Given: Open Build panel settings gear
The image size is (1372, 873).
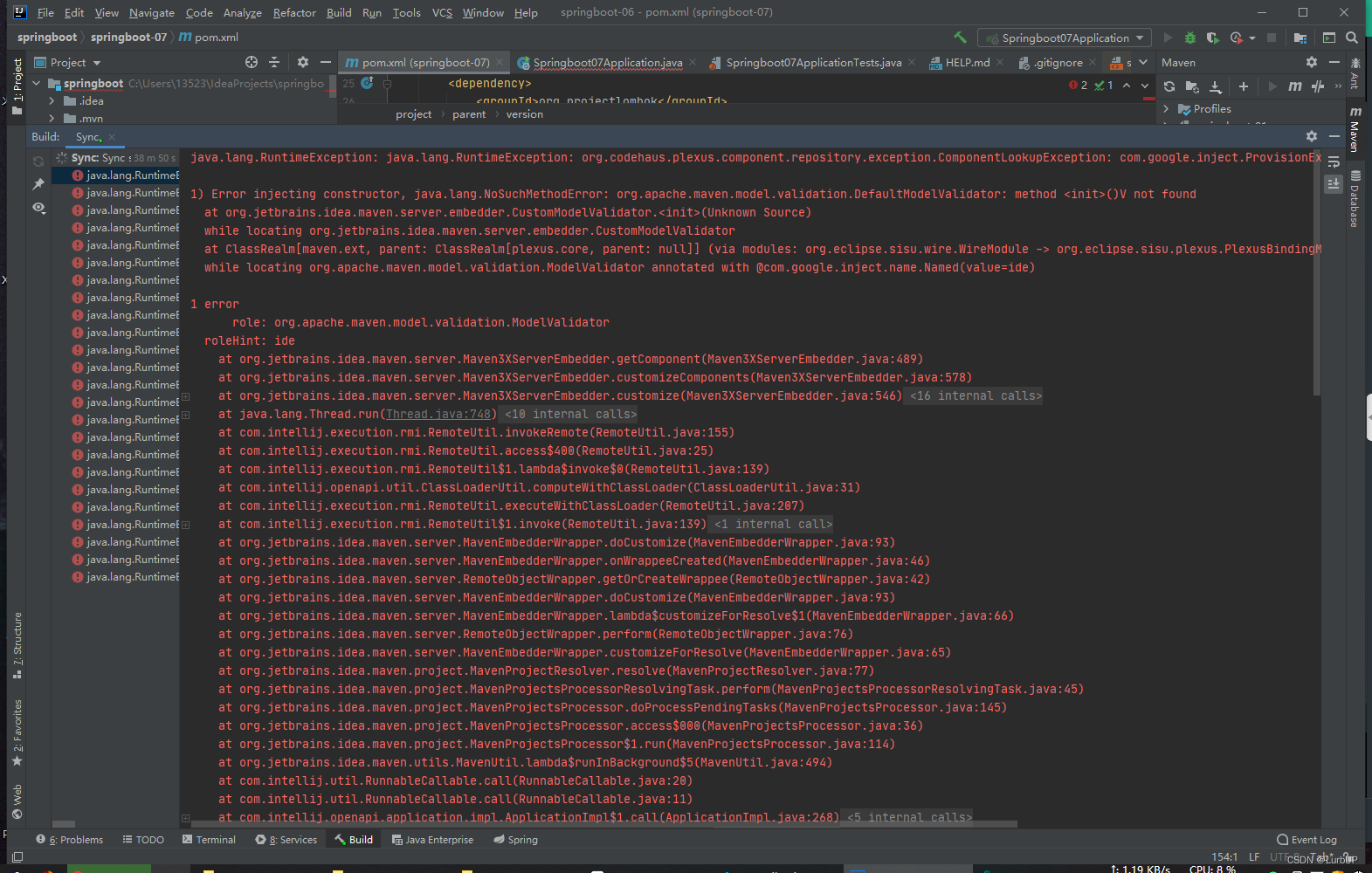Looking at the screenshot, I should point(1311,136).
